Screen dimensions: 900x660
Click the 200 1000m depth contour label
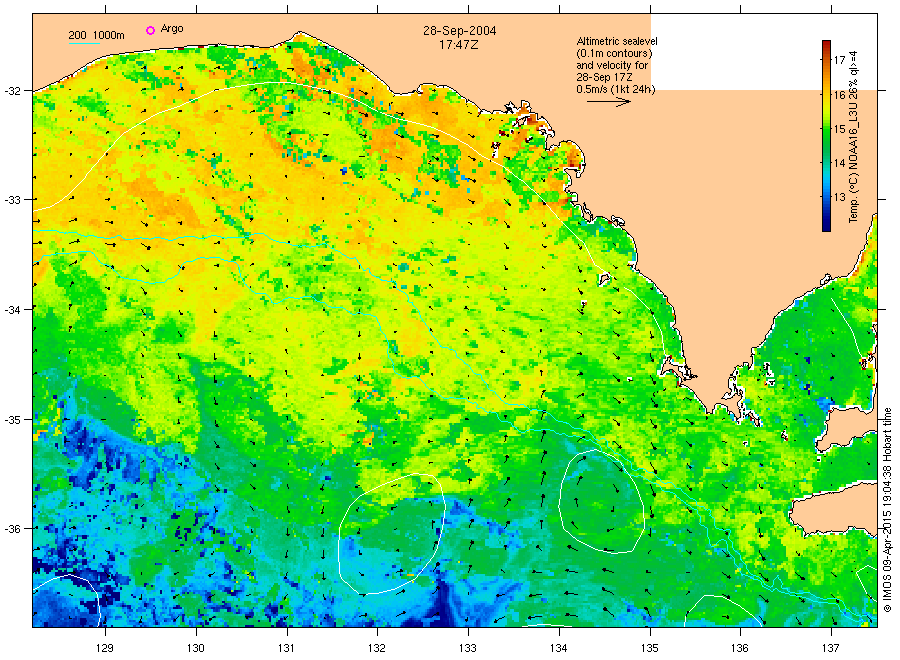click(96, 35)
